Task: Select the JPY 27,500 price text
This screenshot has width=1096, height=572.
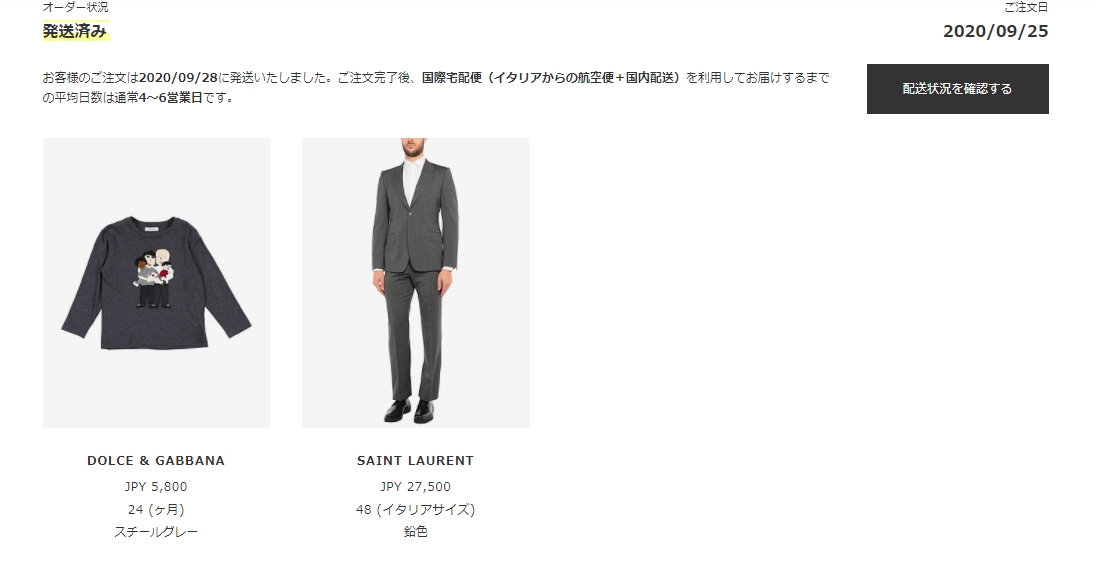Action: (415, 486)
